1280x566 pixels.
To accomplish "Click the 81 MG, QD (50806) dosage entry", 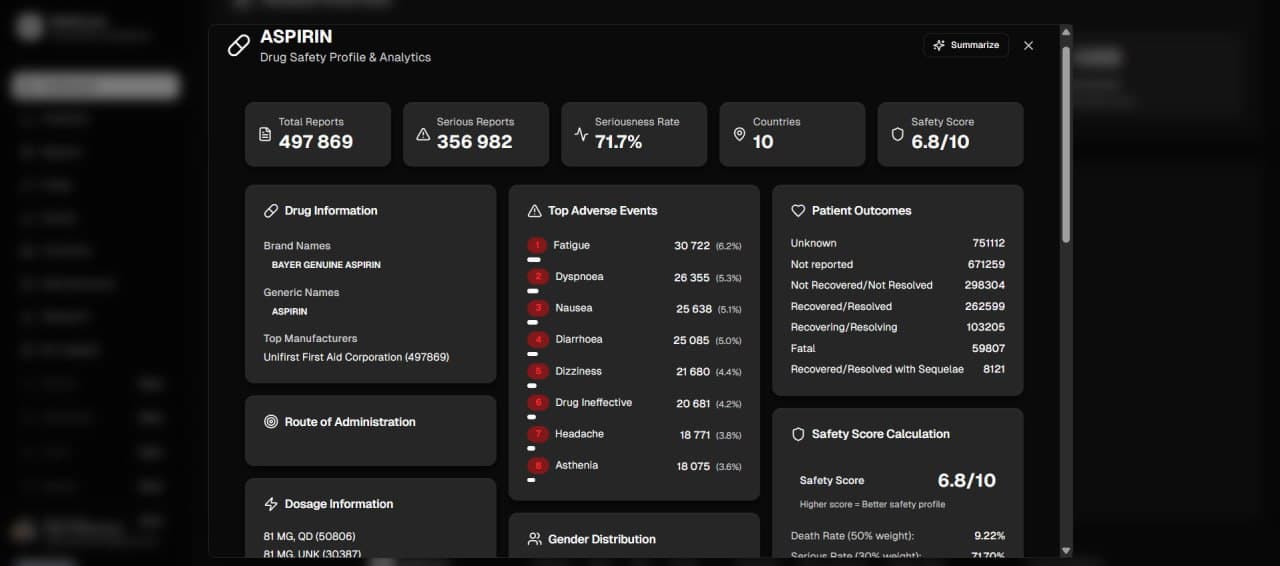I will tap(309, 536).
